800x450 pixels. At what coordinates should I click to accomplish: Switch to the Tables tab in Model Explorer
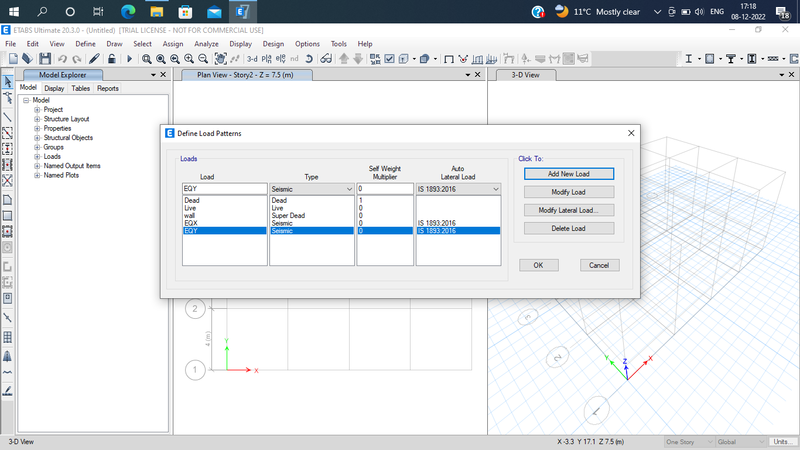[x=81, y=88]
